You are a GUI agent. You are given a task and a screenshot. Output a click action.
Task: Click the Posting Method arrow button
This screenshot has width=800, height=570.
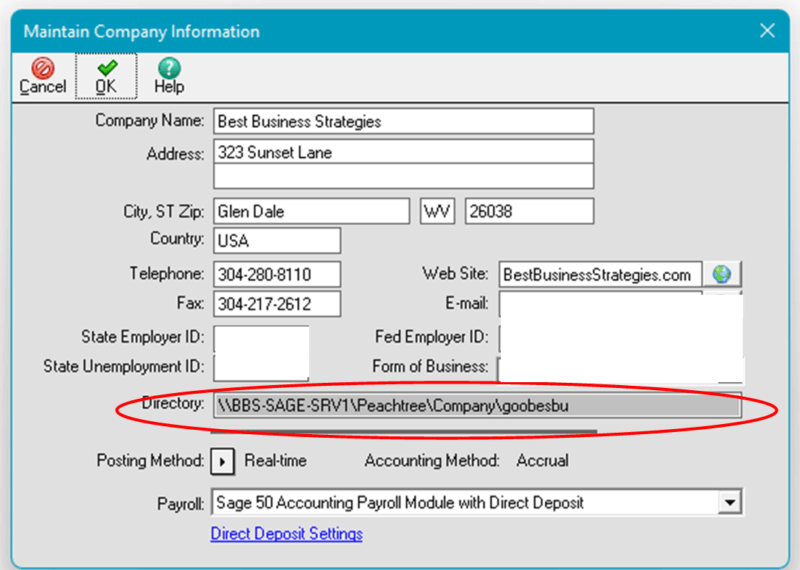coord(224,461)
